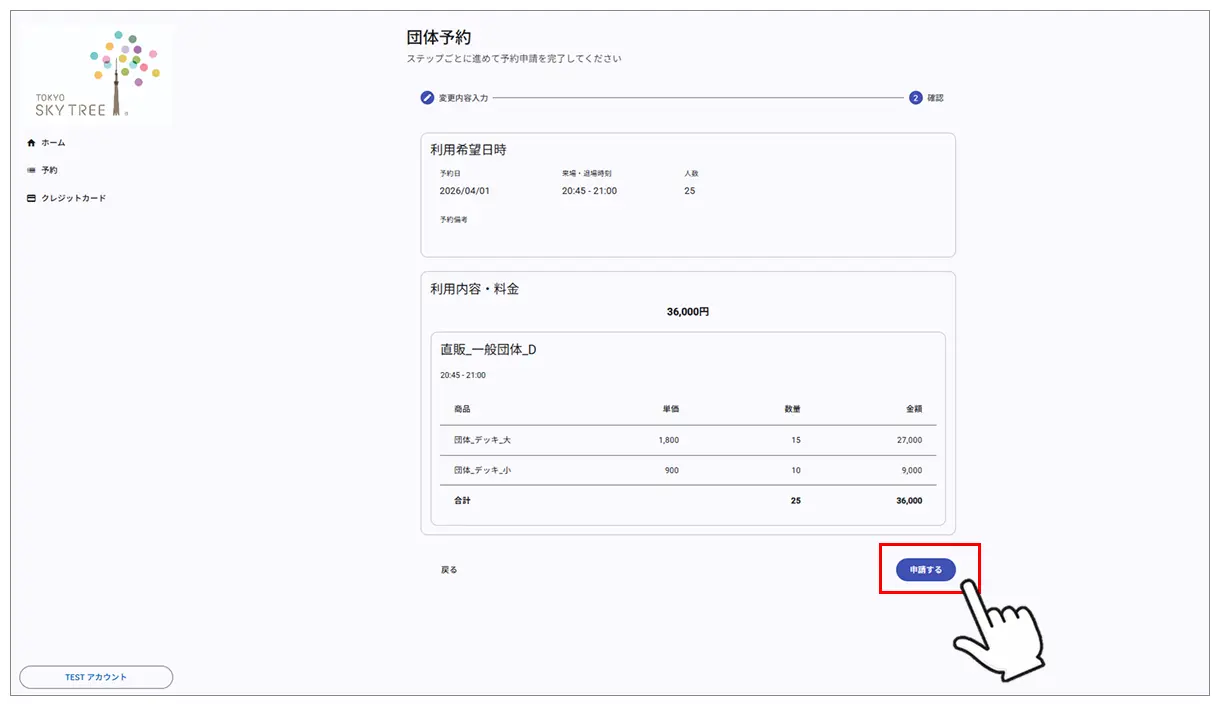1220x706 pixels.
Task: Click the 20:45 - 21:00 time under 来場・退場時刻
Action: (589, 191)
